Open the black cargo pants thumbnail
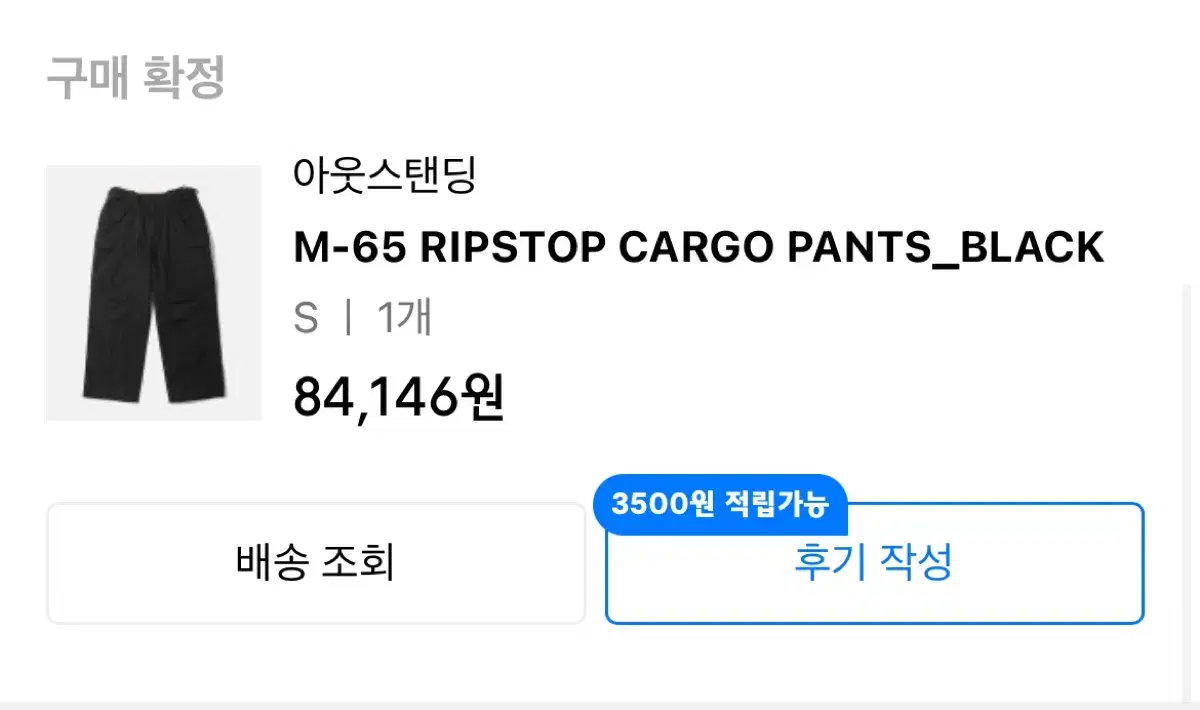Viewport: 1200px width, 710px height. 154,293
